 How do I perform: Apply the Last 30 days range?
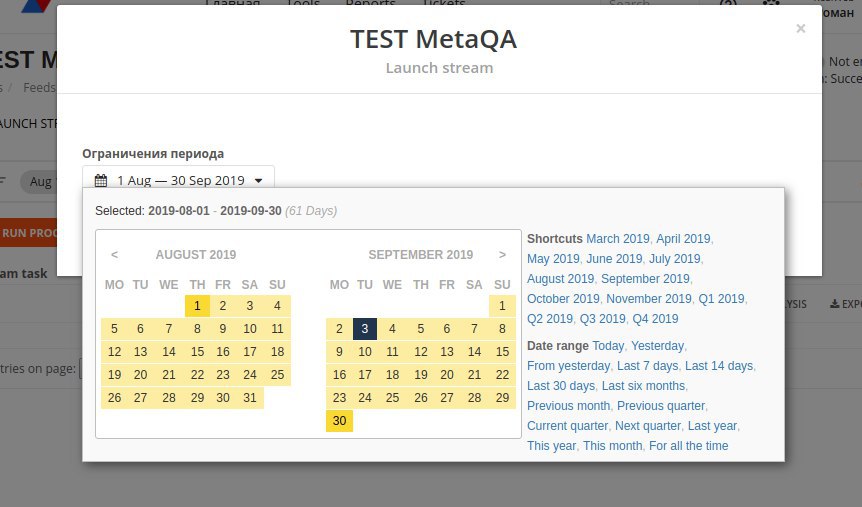561,386
